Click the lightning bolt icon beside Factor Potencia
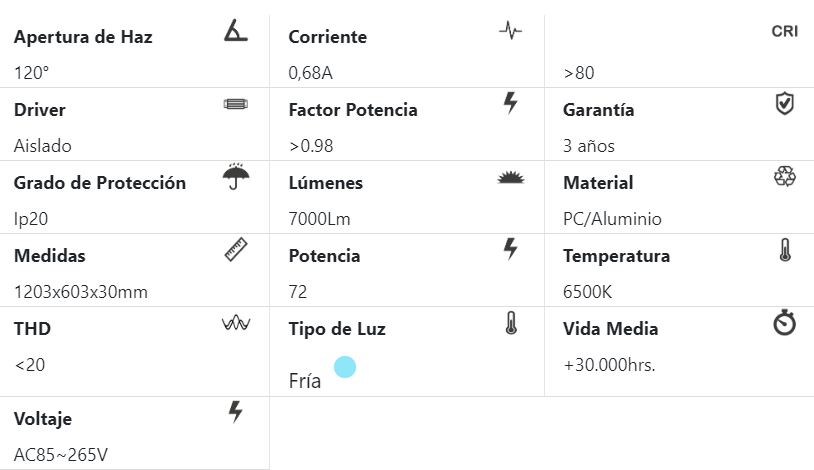This screenshot has width=814, height=470. [x=510, y=103]
